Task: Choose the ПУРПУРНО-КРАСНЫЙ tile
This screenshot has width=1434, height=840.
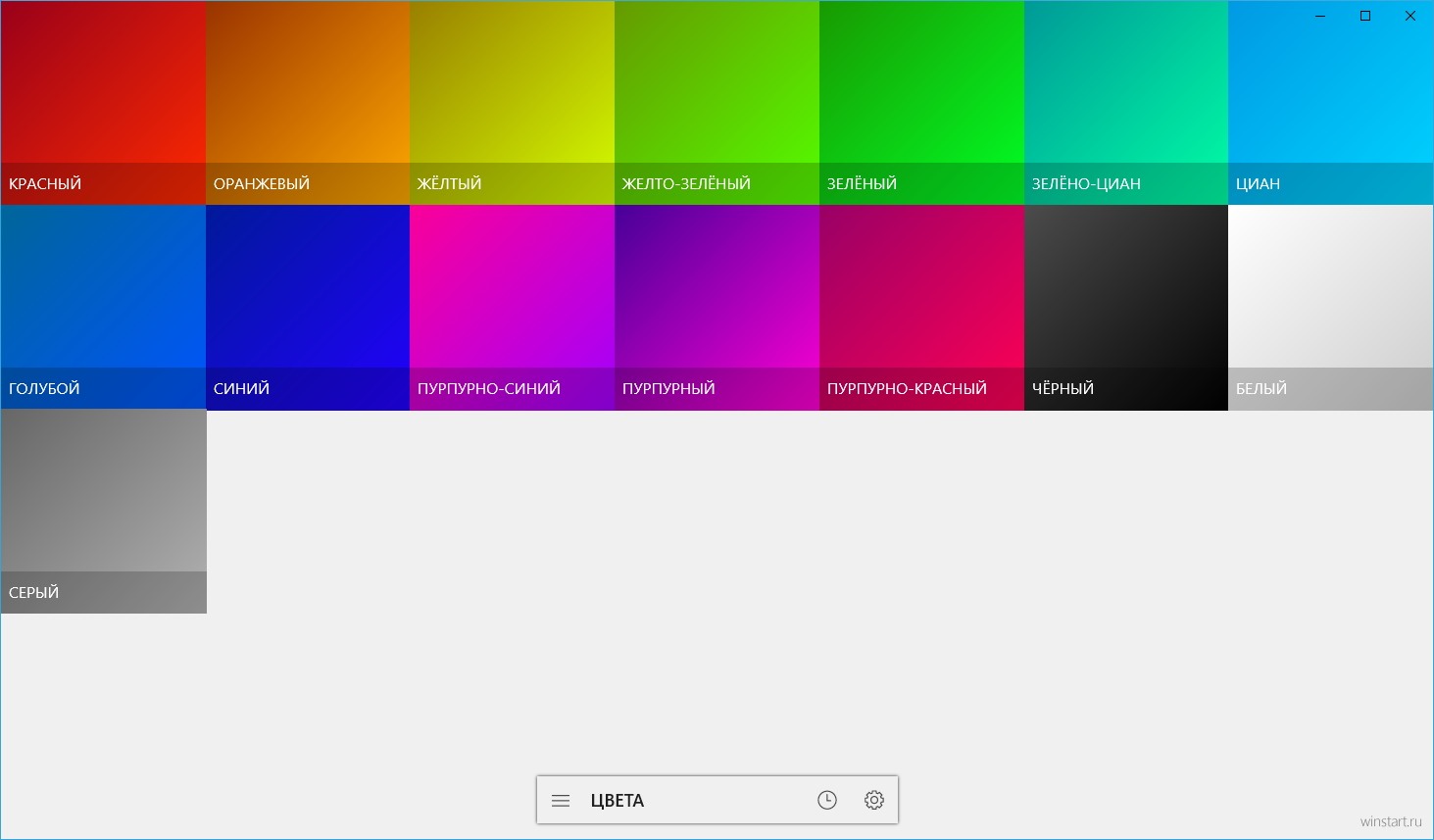Action: pyautogui.click(x=921, y=307)
